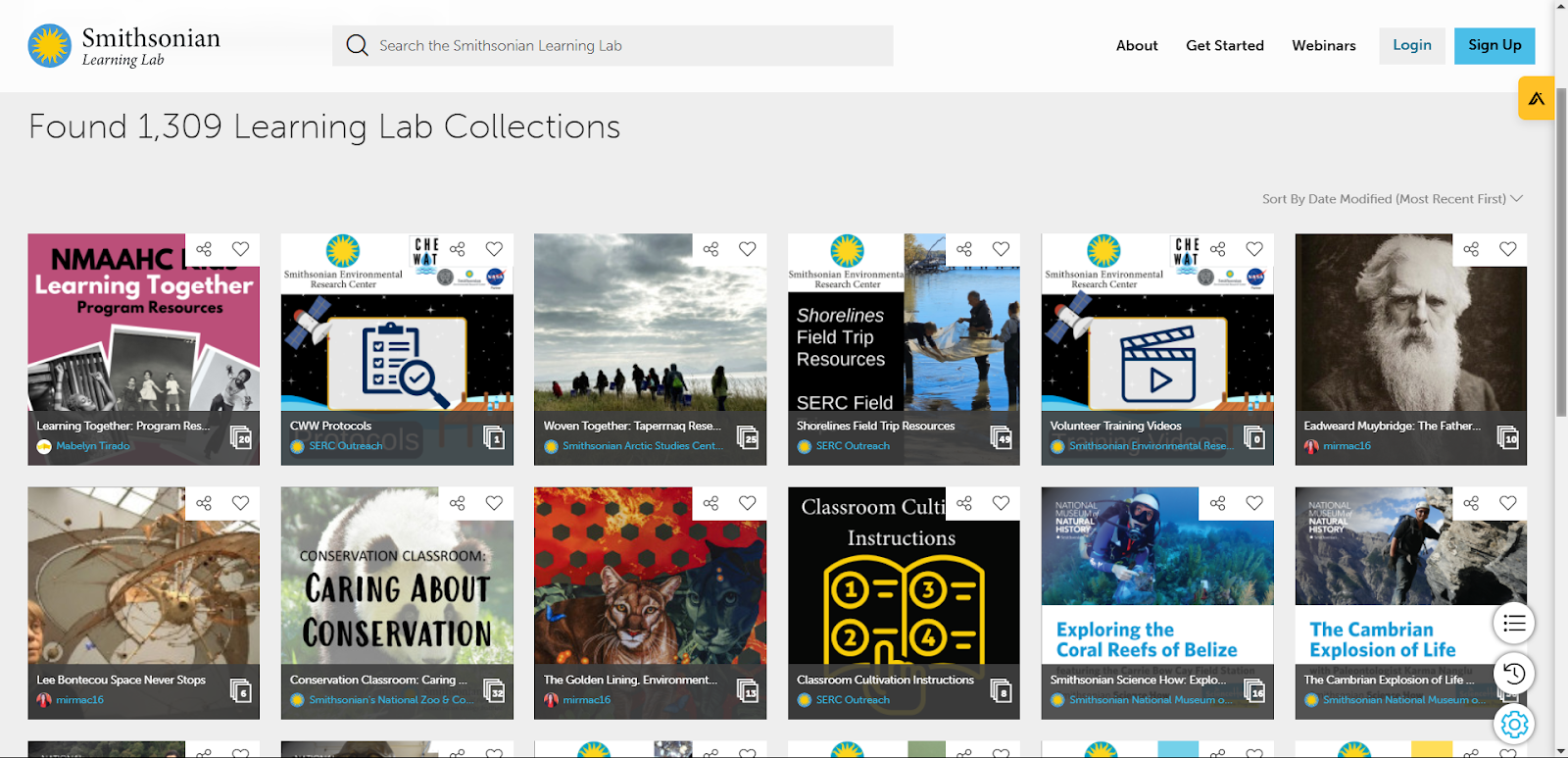Click the Sign Up button
The image size is (1568, 758).
click(x=1494, y=46)
